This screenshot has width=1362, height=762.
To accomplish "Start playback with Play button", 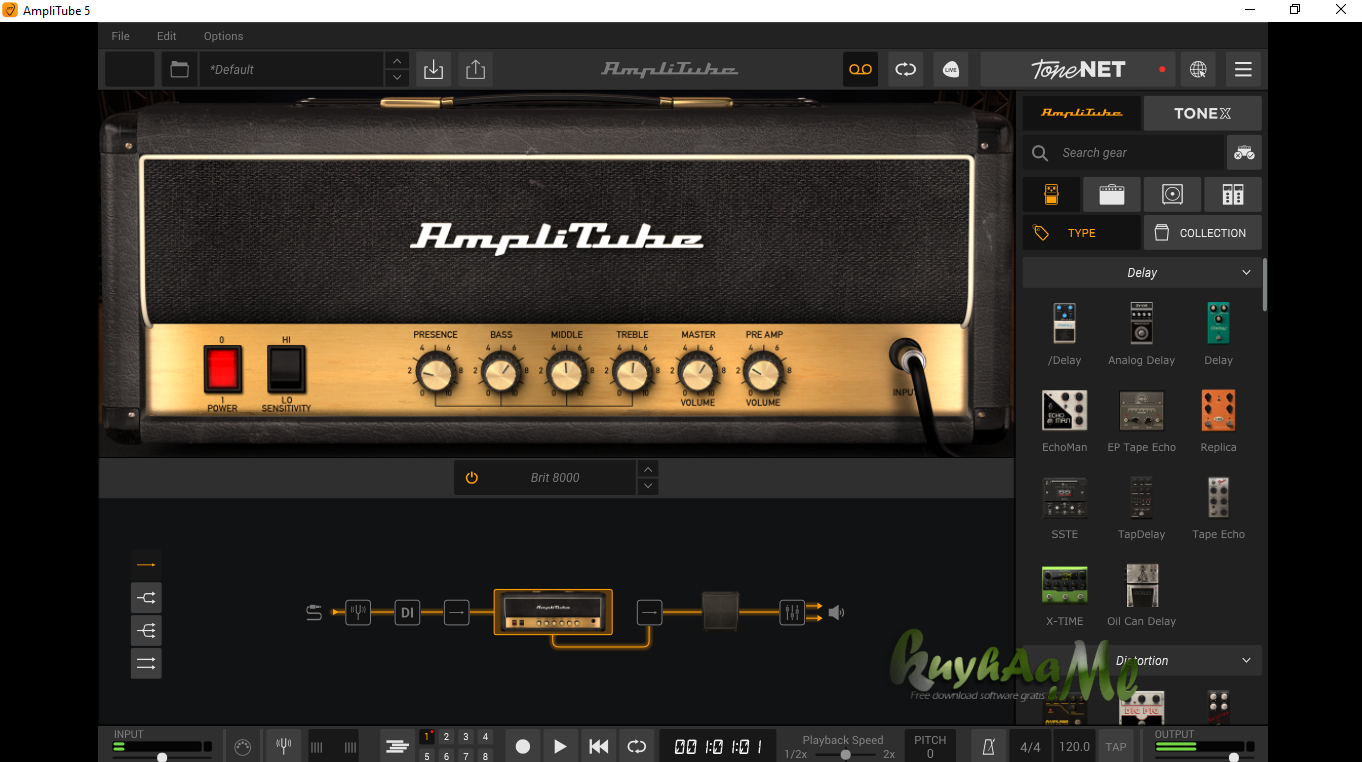I will tap(560, 746).
